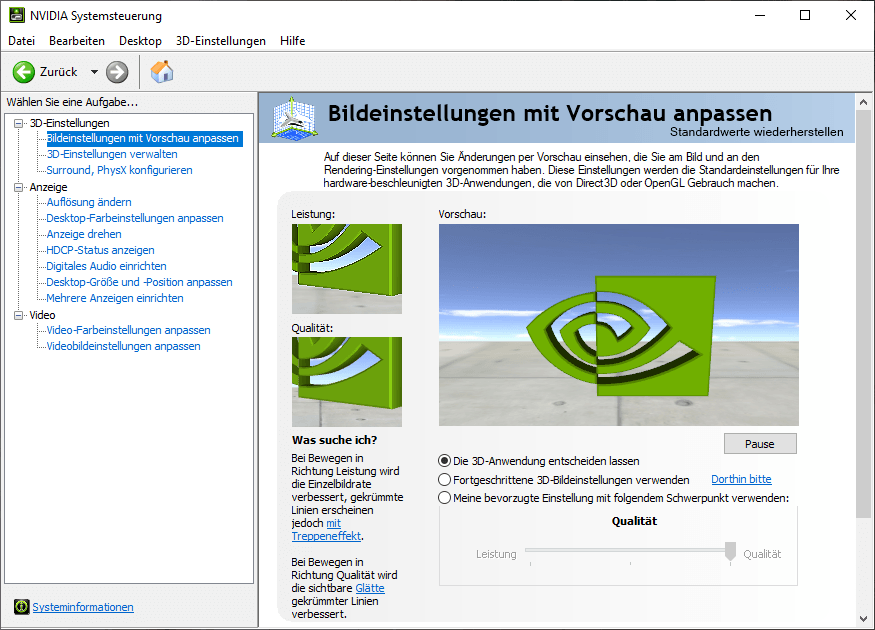Open 'Video-Farbeinstellungen anpassen'
875x630 pixels.
coord(128,330)
